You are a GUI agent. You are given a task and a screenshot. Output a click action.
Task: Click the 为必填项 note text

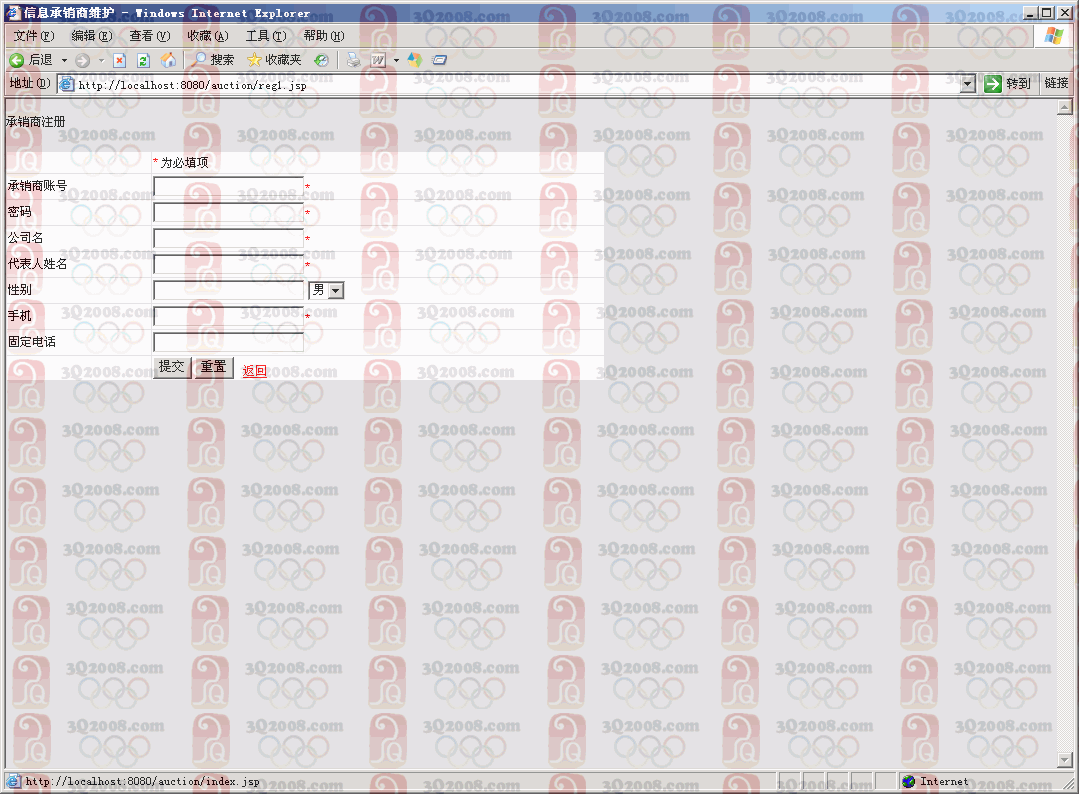click(x=184, y=163)
